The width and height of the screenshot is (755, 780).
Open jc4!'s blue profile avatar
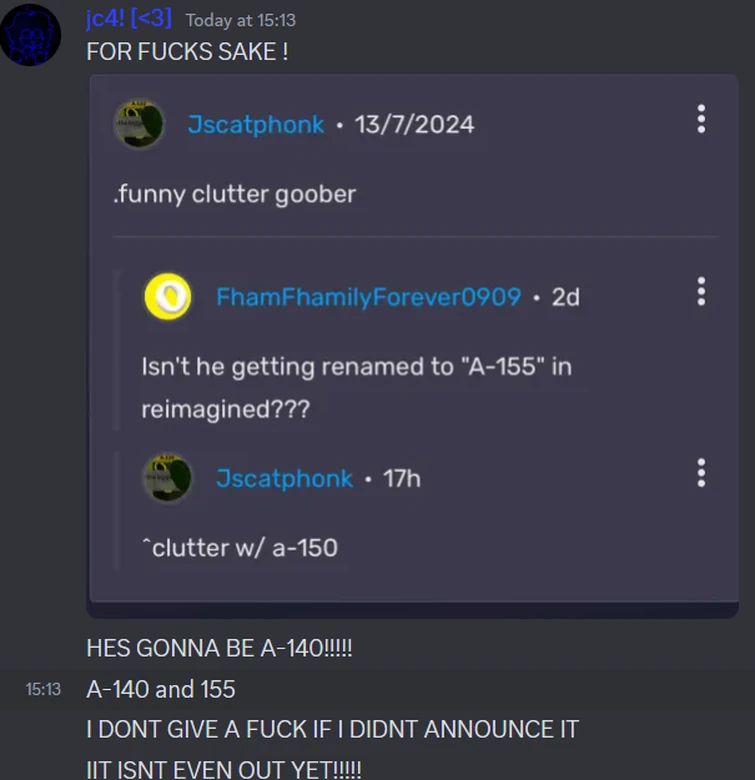click(x=30, y=35)
